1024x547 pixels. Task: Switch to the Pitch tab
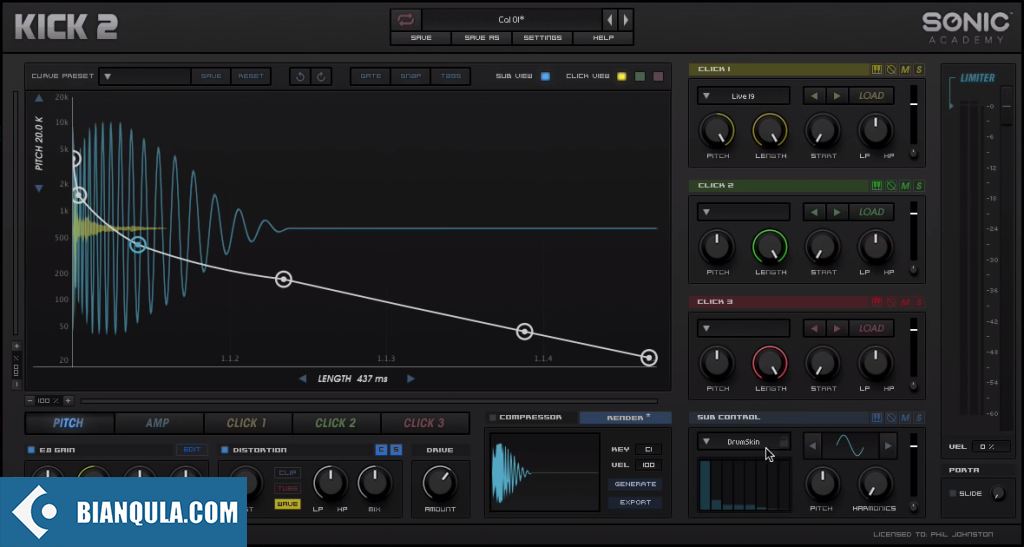pos(69,423)
